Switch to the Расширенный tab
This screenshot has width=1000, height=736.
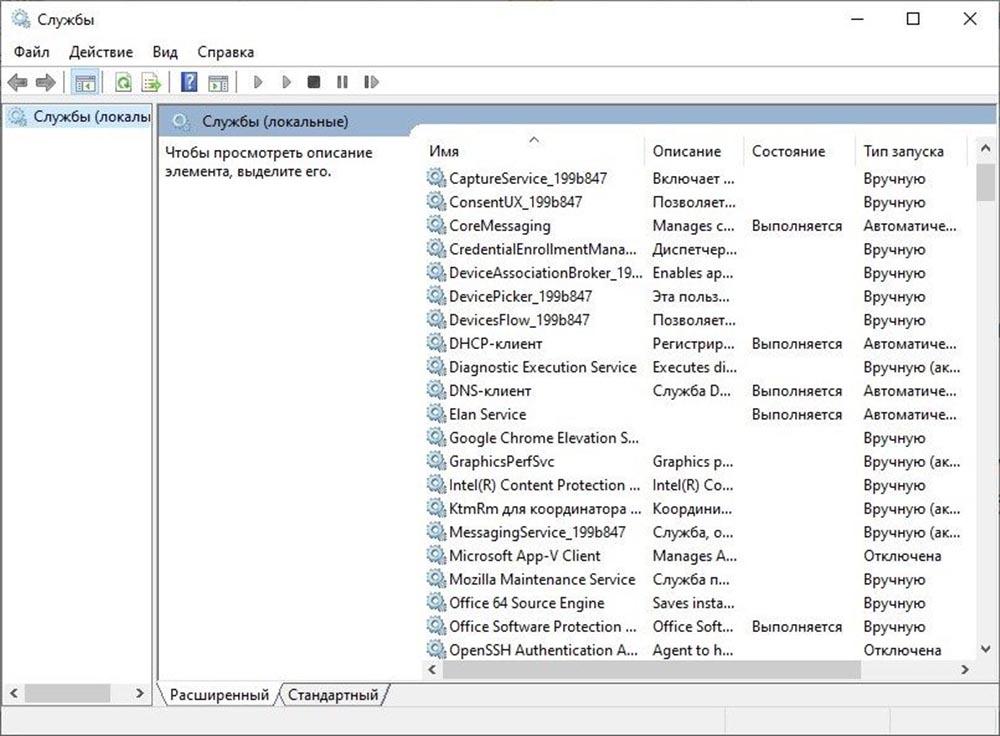pos(219,695)
